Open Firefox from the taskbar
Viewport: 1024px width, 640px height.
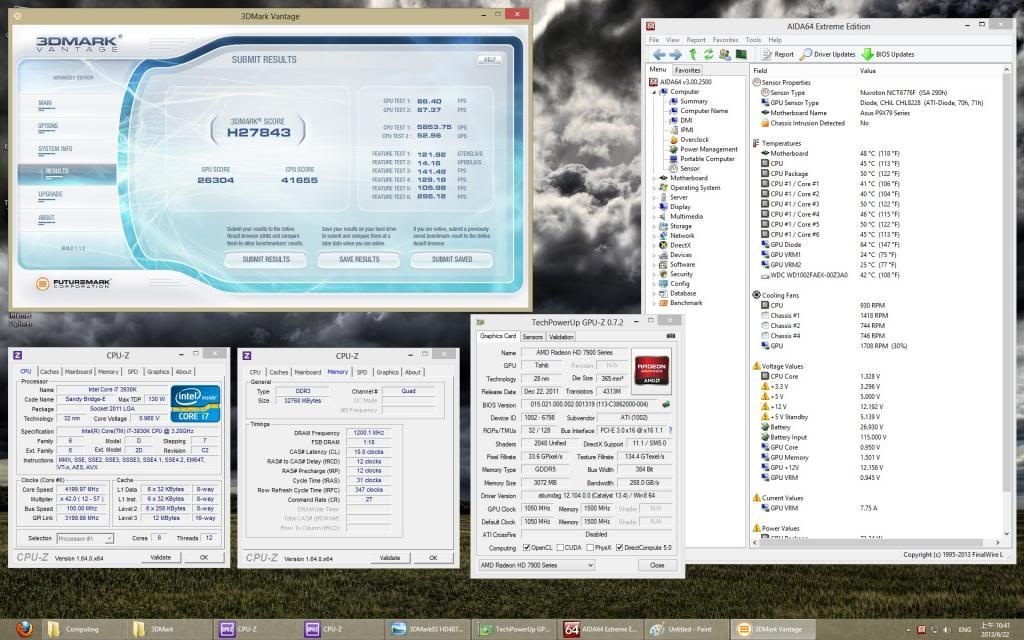24,629
